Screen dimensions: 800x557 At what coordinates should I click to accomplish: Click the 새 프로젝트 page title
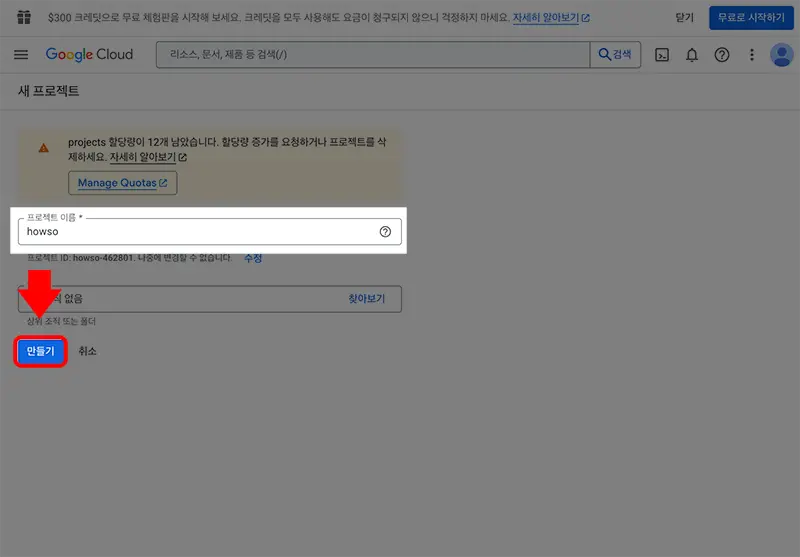(48, 91)
